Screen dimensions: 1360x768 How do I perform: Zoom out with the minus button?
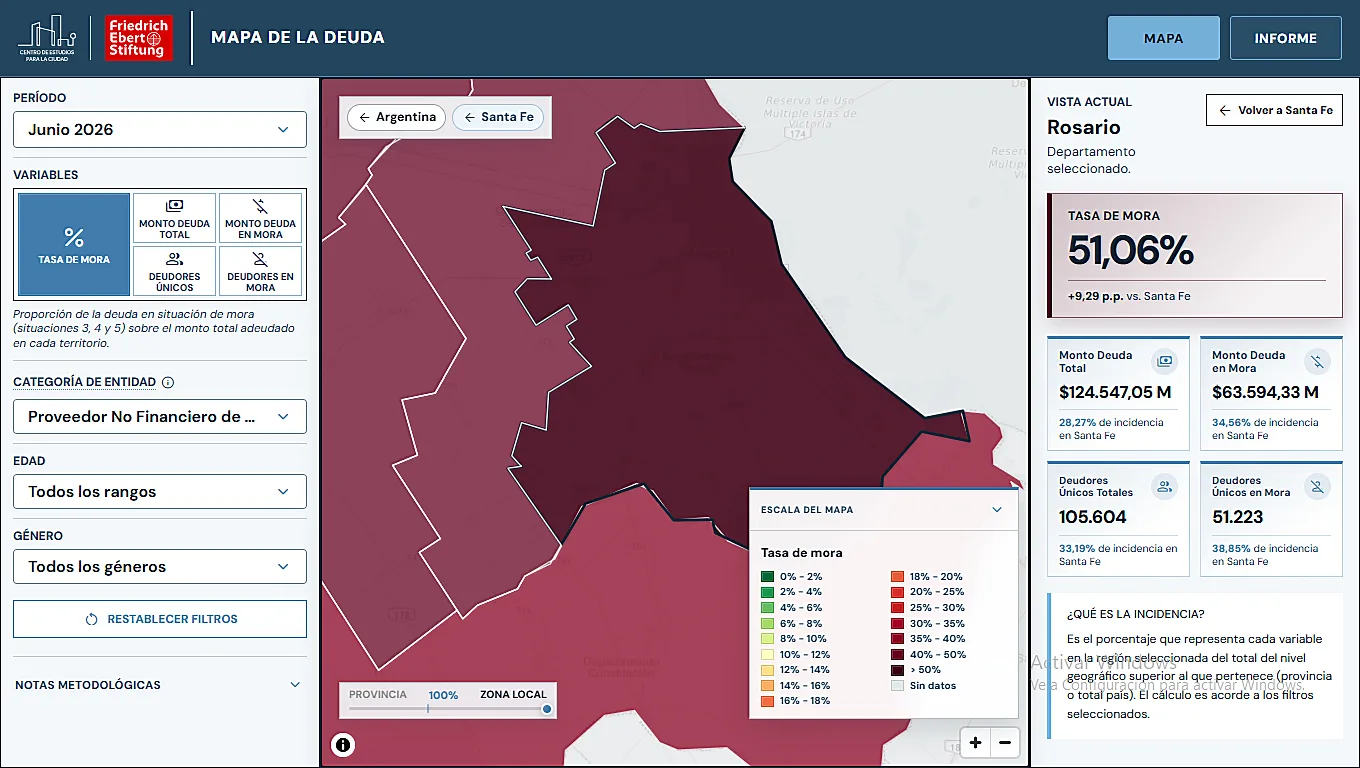point(1005,742)
